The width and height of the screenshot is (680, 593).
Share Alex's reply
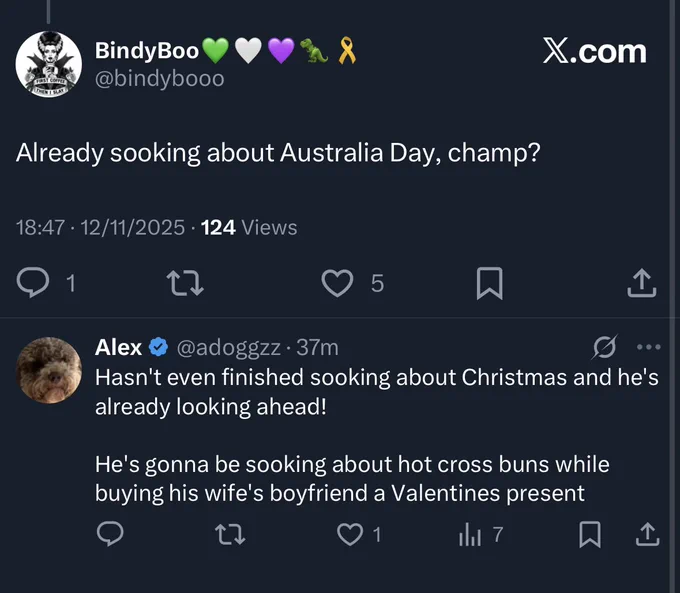(x=647, y=534)
